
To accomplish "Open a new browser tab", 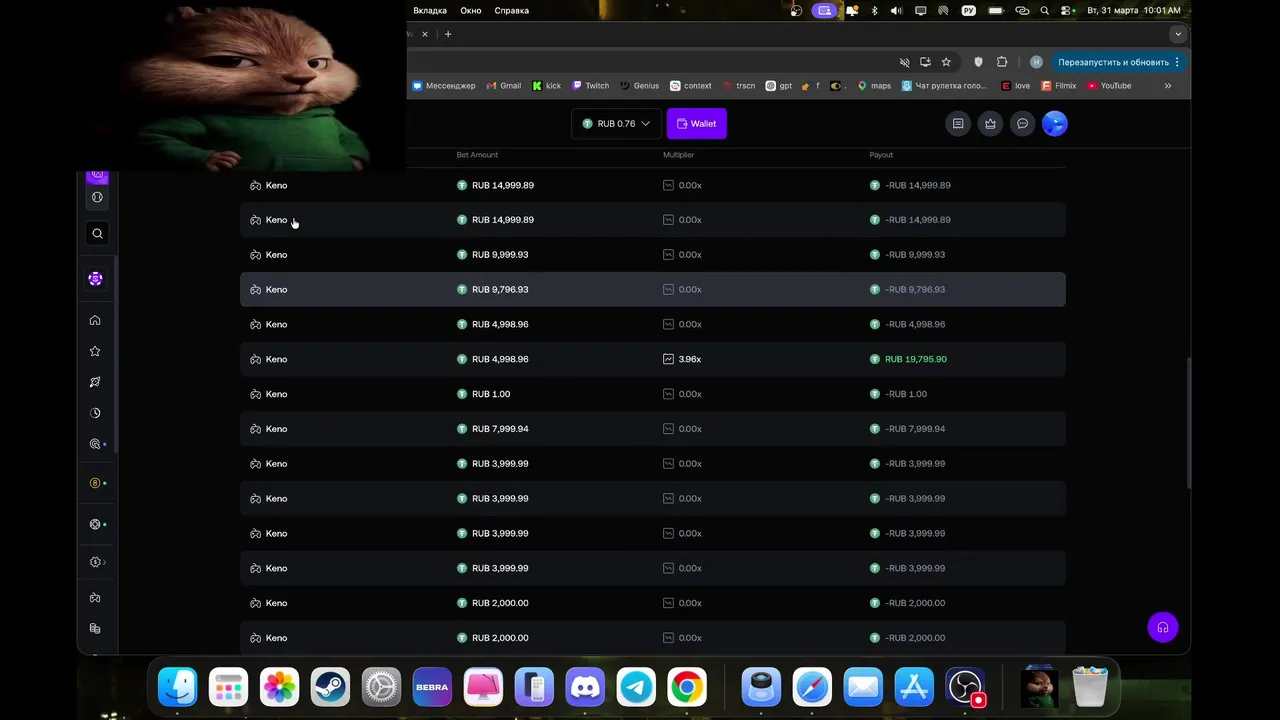I will tap(448, 34).
